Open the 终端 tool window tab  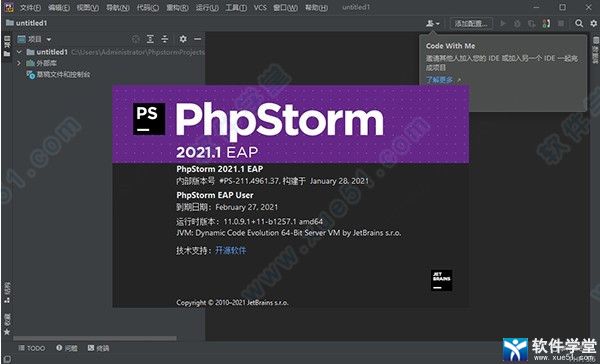tap(98, 348)
